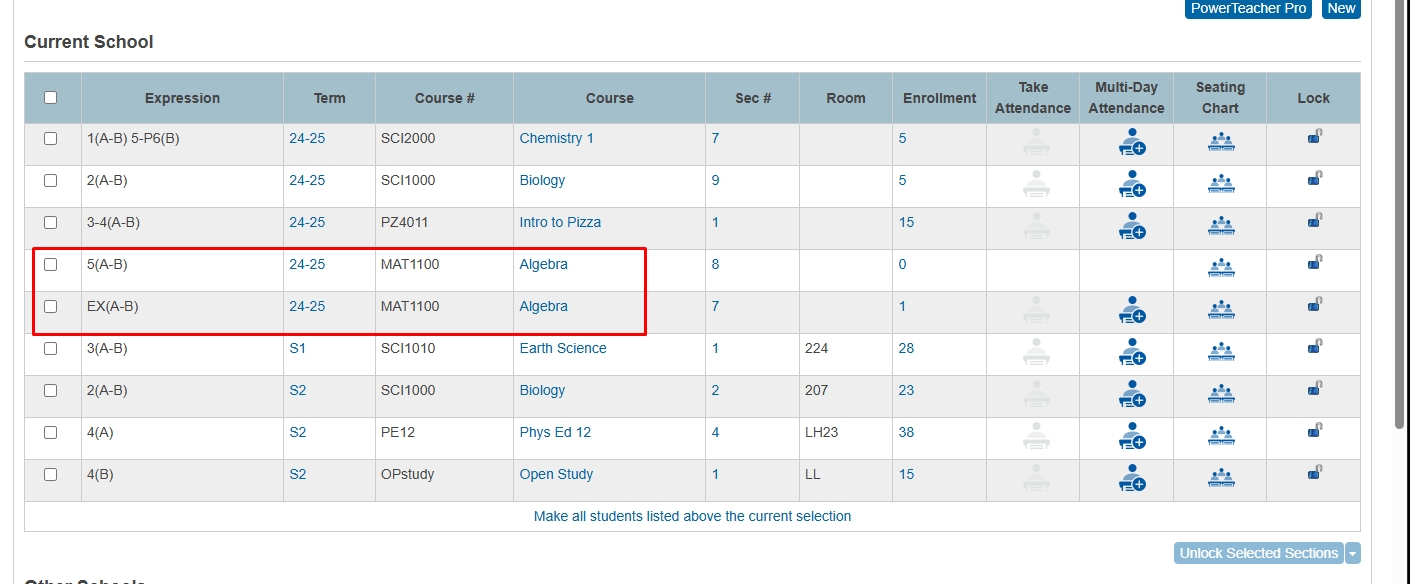
Task: Open Multi-Day Attendance for Chemistry 1
Action: pos(1131,141)
